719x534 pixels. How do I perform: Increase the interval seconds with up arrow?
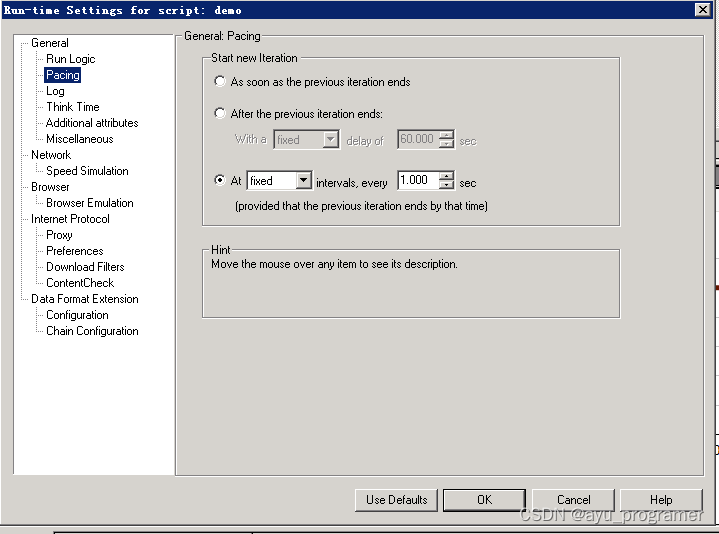click(447, 175)
